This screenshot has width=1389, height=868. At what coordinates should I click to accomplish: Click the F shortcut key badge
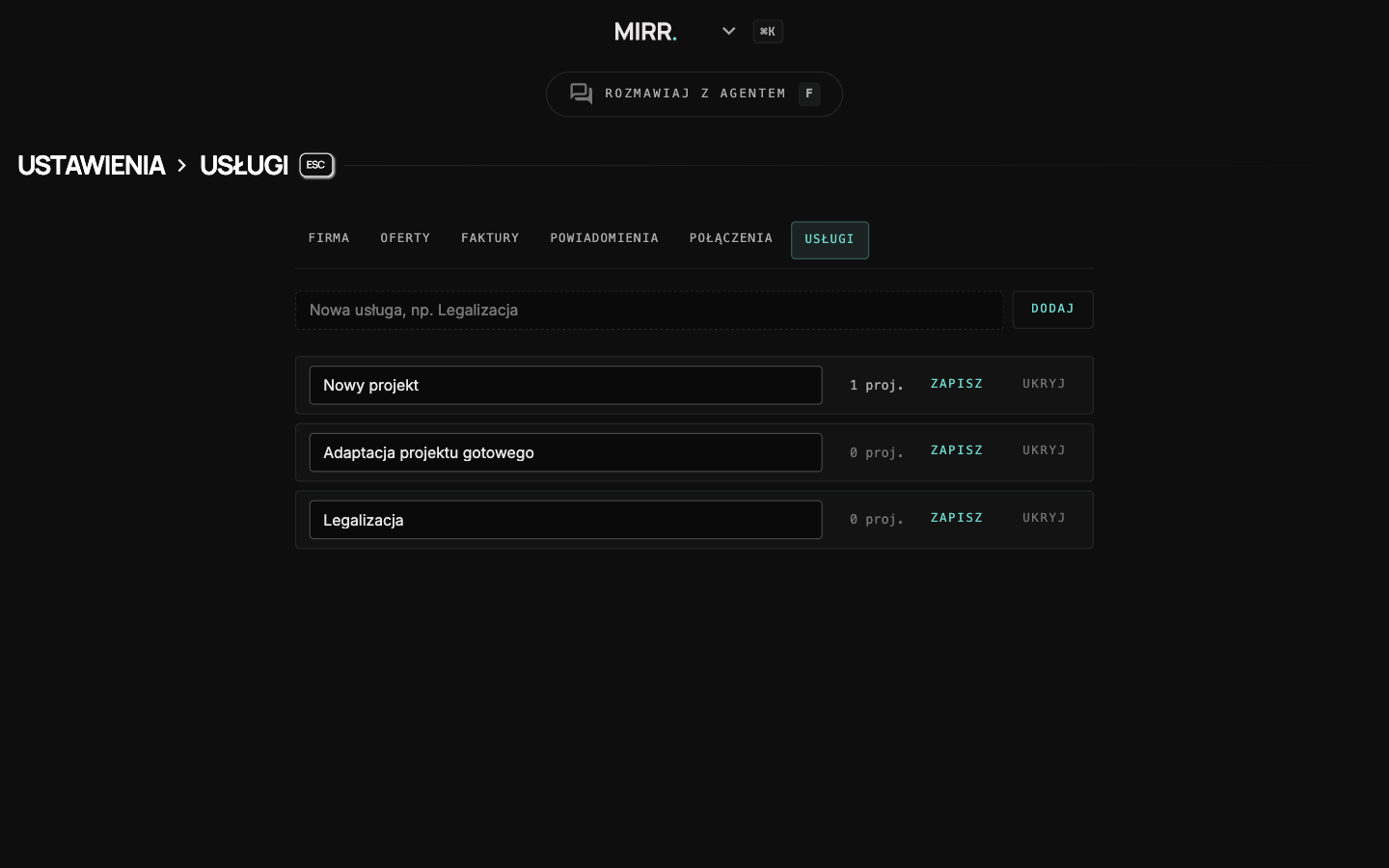click(809, 94)
